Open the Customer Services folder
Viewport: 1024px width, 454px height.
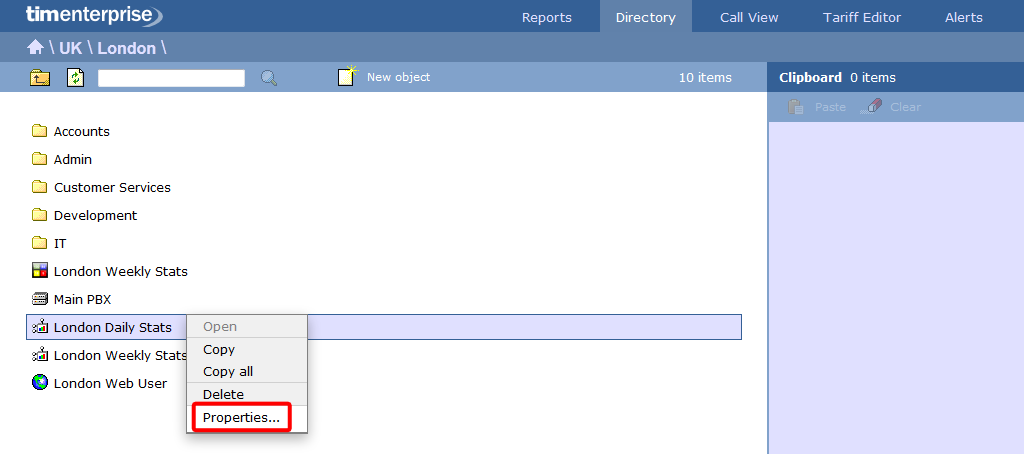(112, 187)
